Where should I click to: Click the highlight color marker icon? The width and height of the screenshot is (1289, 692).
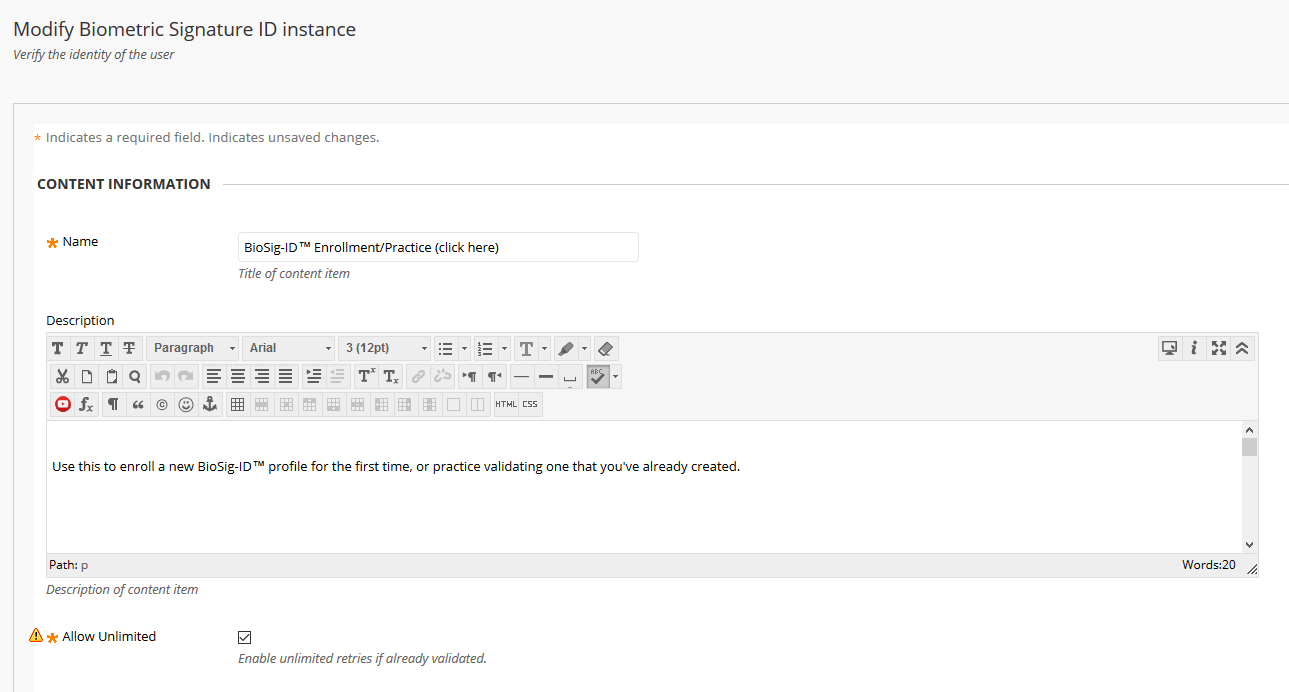566,348
